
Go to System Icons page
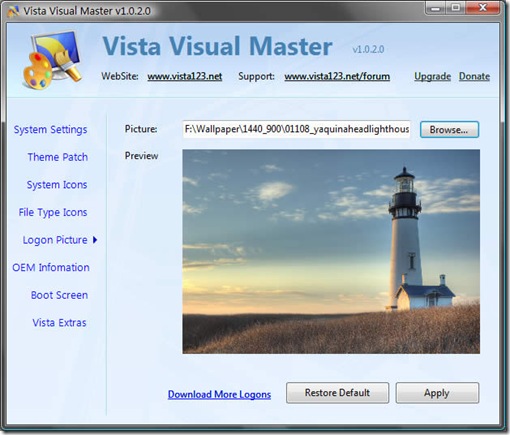[57, 185]
